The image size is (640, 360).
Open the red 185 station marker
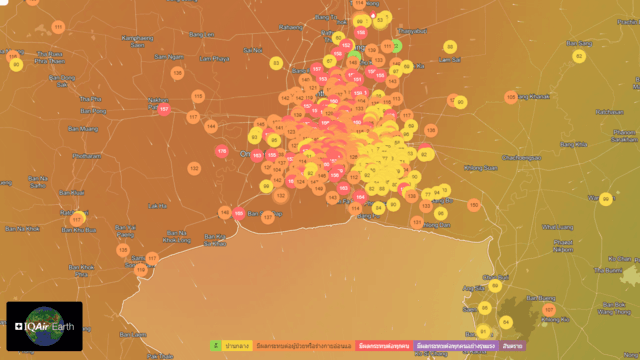[239, 213]
